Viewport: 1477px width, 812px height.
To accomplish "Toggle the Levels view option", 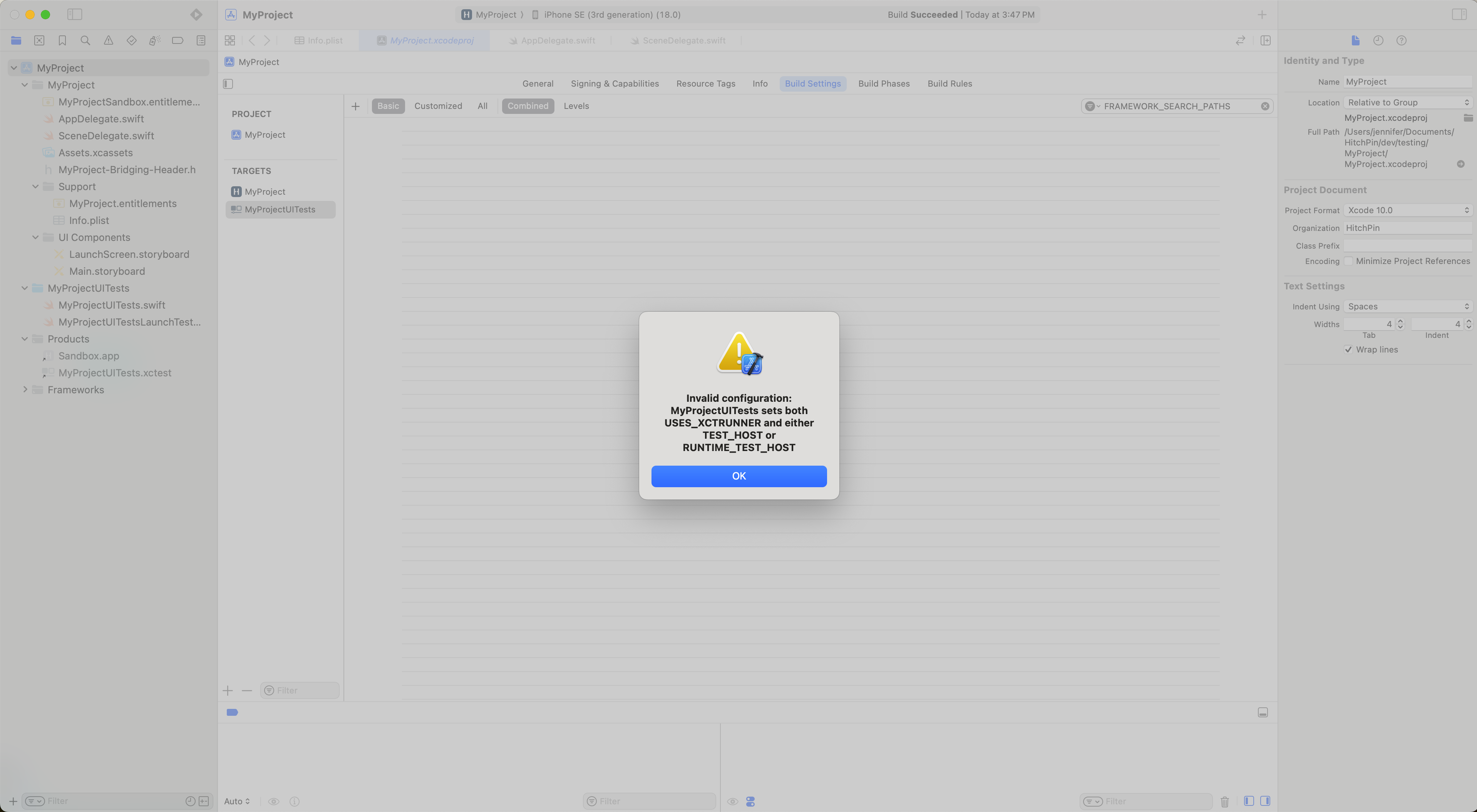I will [x=576, y=106].
